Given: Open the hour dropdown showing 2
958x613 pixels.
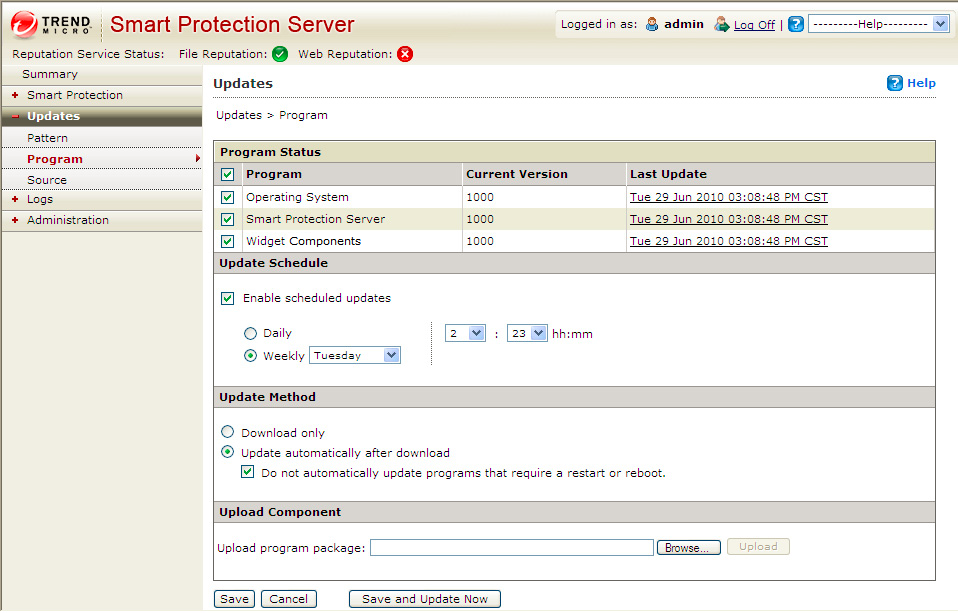Looking at the screenshot, I should click(x=466, y=333).
